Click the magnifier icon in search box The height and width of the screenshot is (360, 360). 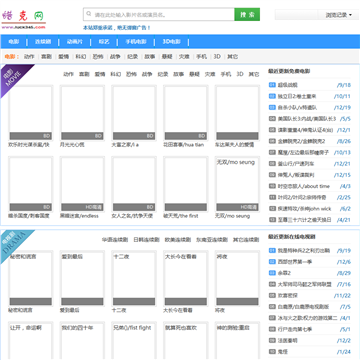89,14
